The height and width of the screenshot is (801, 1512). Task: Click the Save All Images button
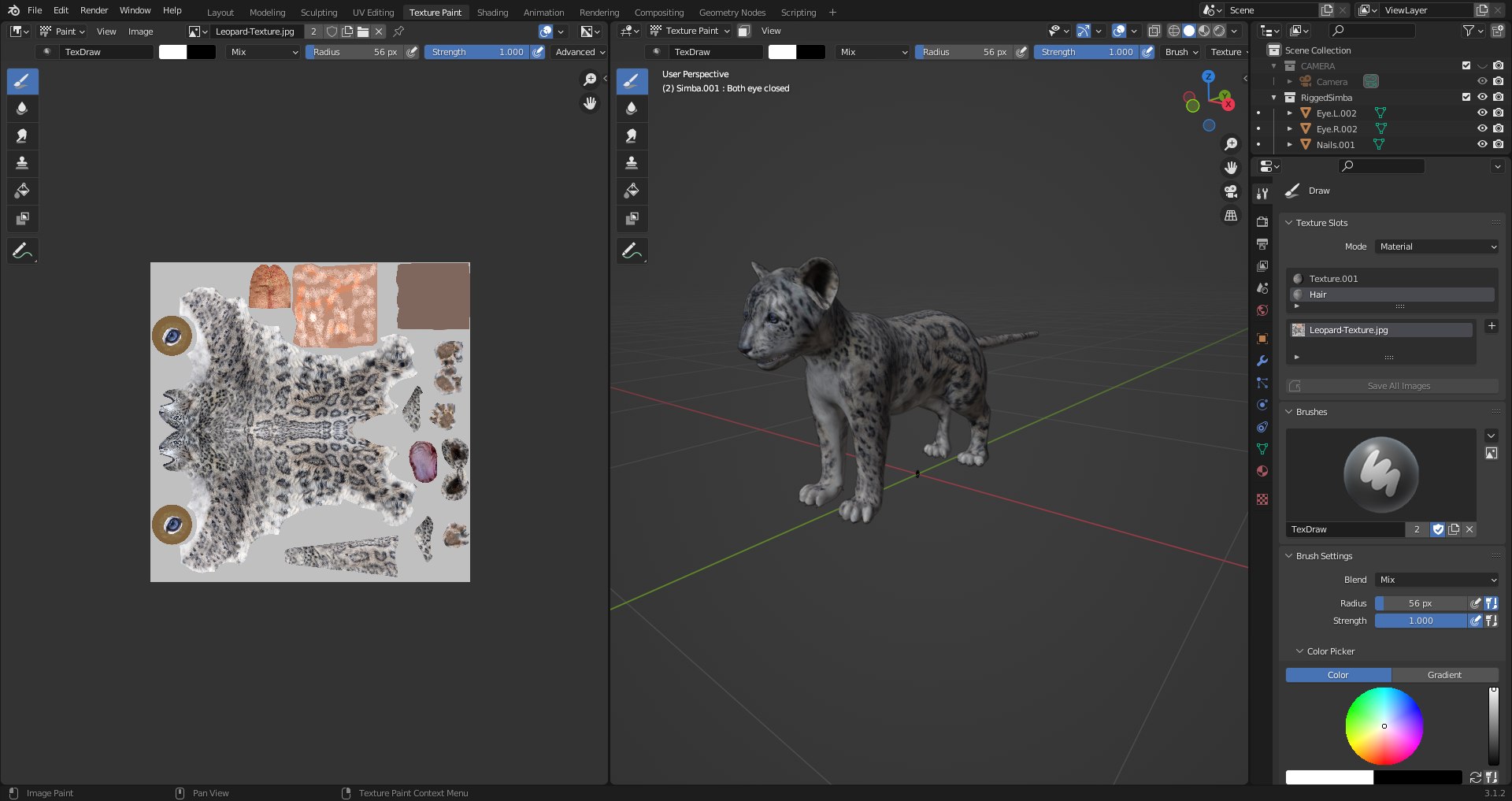tap(1392, 386)
